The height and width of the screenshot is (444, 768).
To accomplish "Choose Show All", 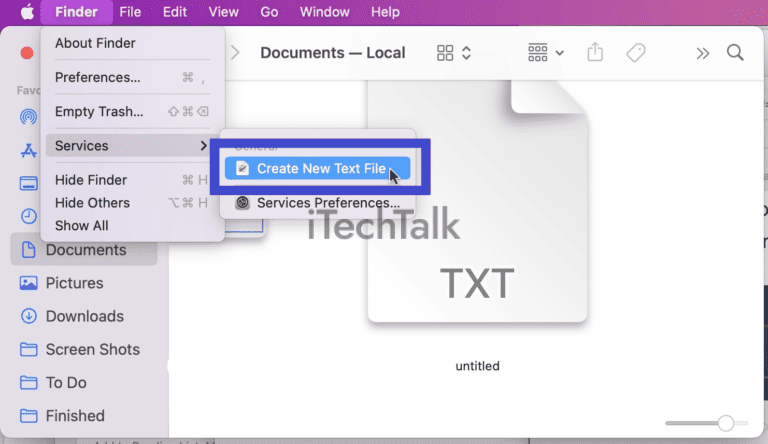I will pos(132,225).
